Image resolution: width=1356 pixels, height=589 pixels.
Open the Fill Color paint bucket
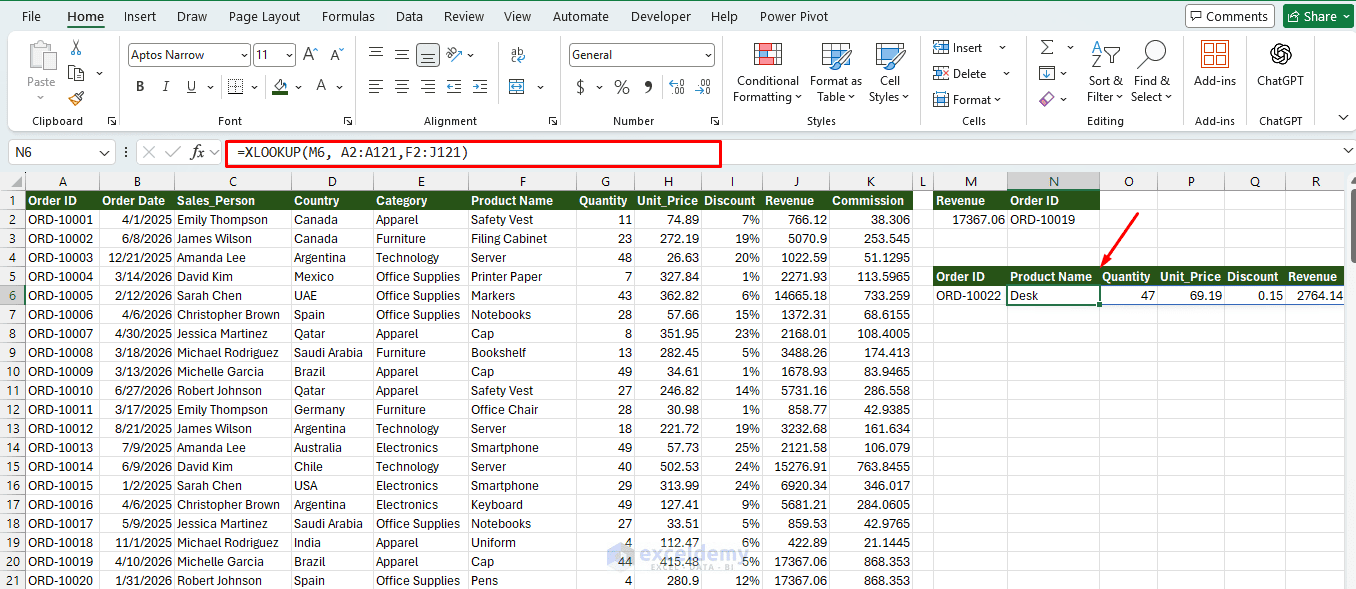tap(279, 87)
